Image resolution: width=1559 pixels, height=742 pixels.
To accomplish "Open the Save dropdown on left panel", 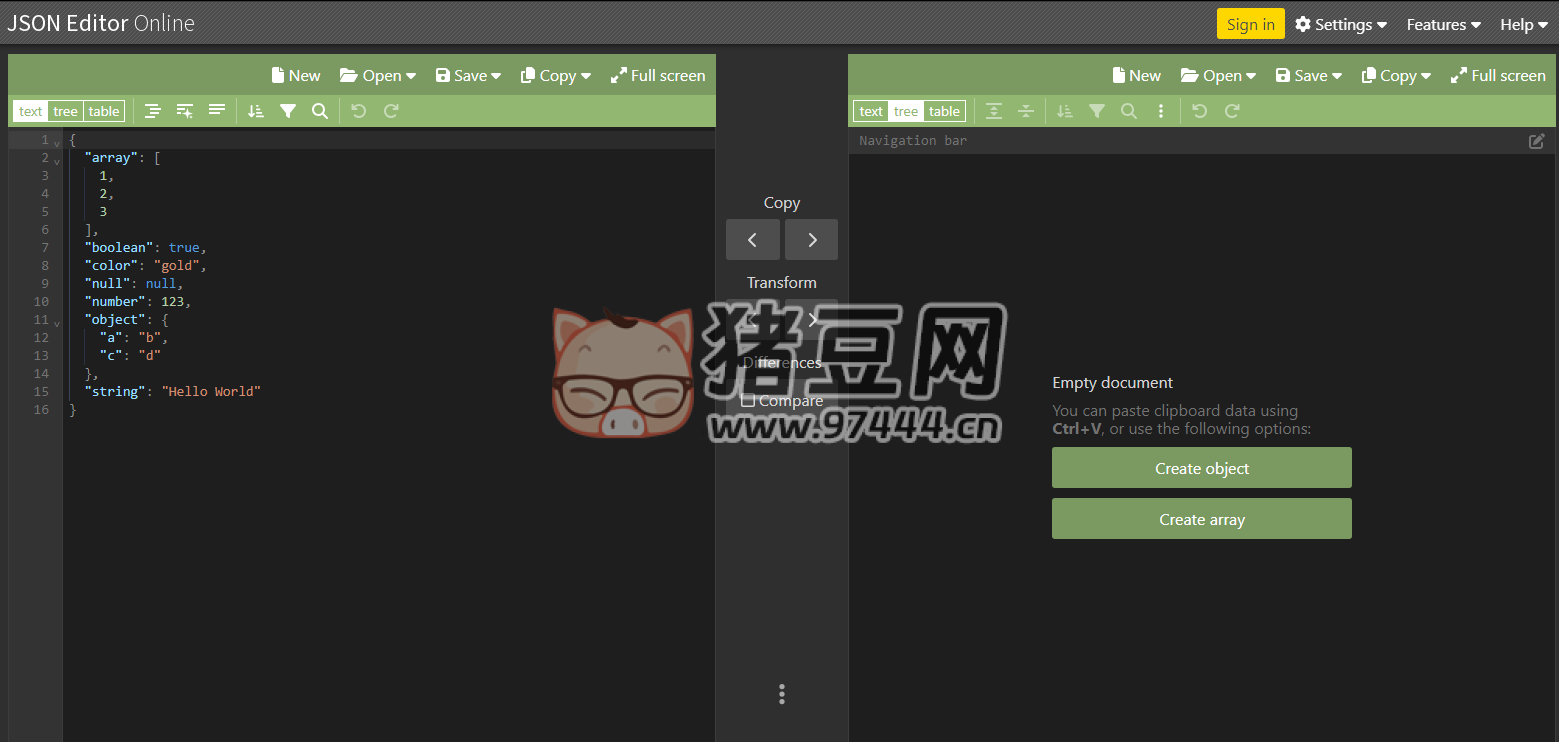I will click(467, 75).
